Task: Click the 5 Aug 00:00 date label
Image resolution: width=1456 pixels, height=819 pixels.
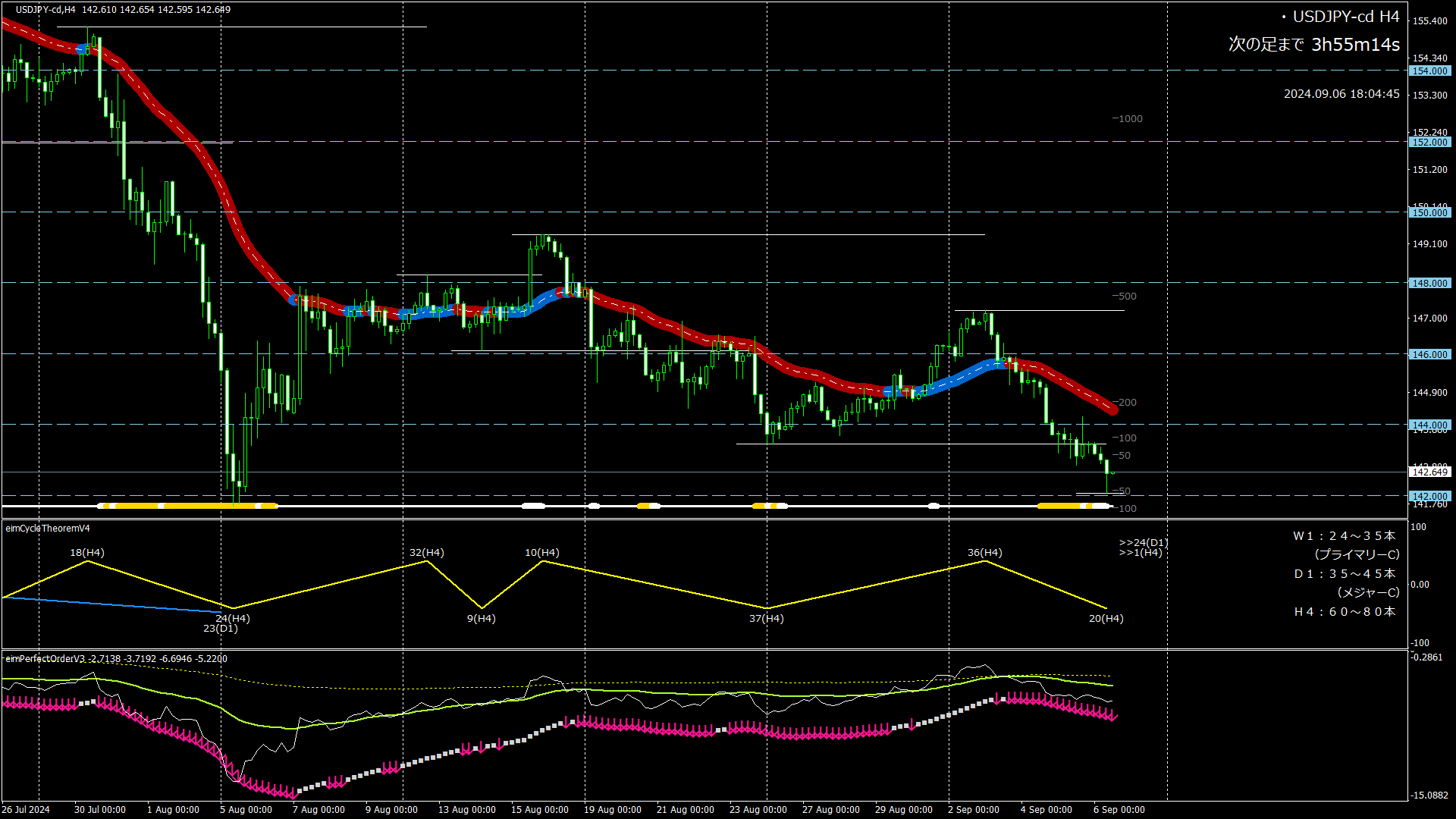Action: (x=246, y=809)
